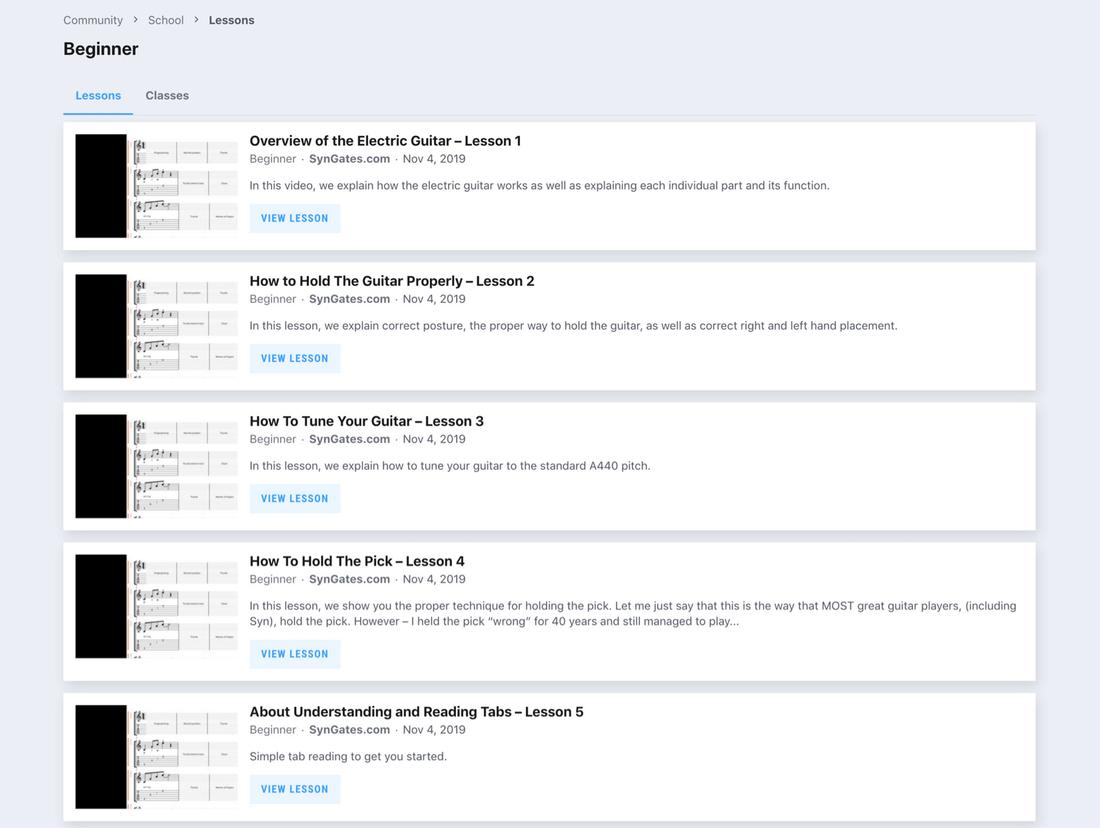Open Overview of the Electric Guitar lesson title
The width and height of the screenshot is (1100, 828).
tap(384, 140)
